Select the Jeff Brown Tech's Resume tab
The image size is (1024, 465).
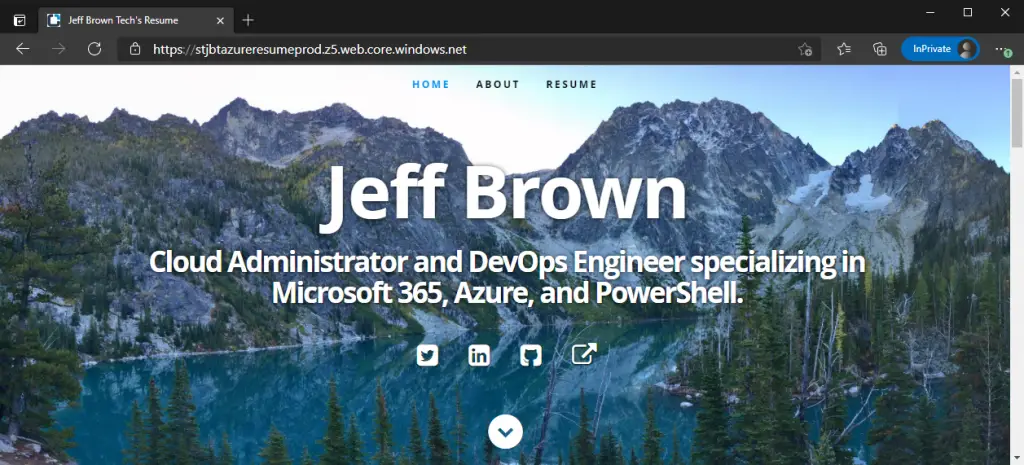click(135, 20)
